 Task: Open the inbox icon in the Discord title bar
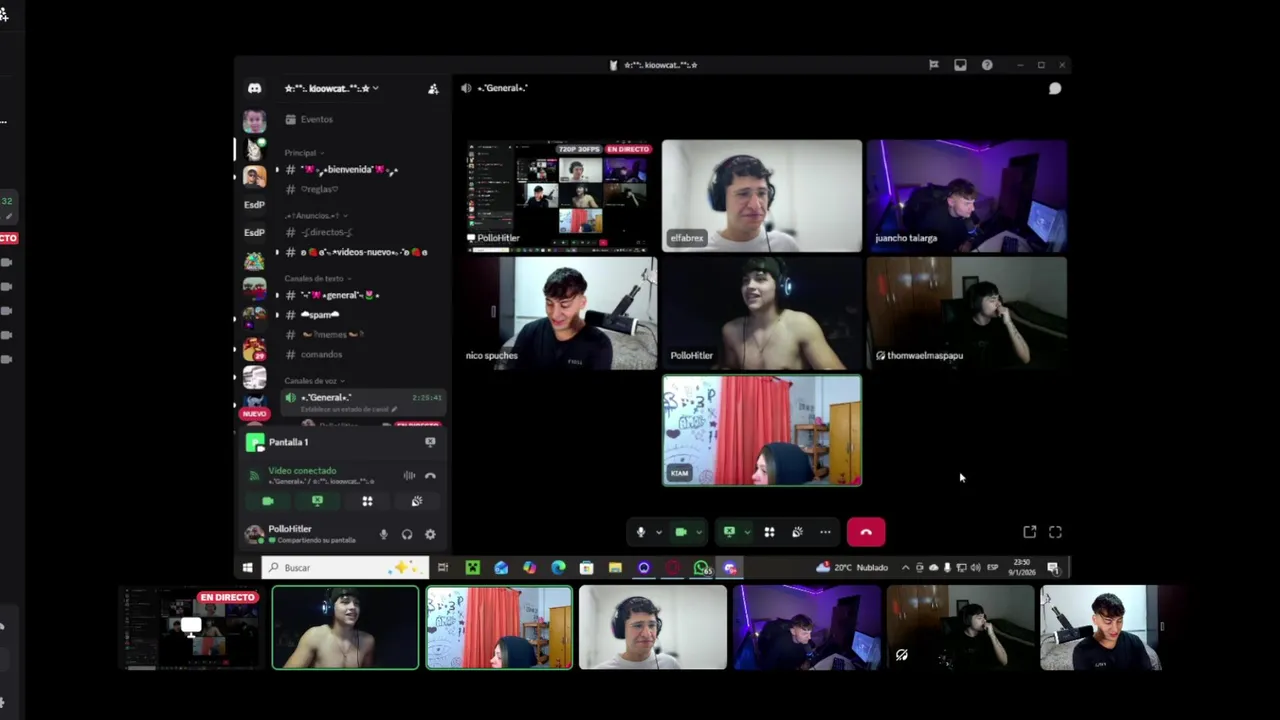tap(960, 65)
